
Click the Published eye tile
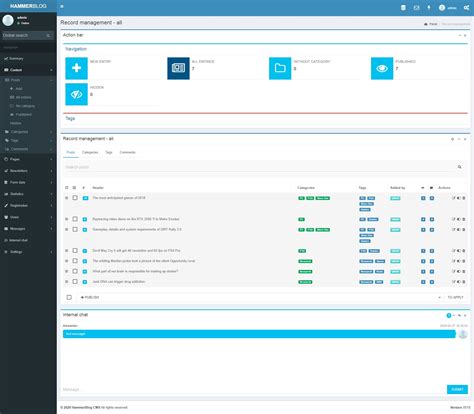tap(382, 68)
